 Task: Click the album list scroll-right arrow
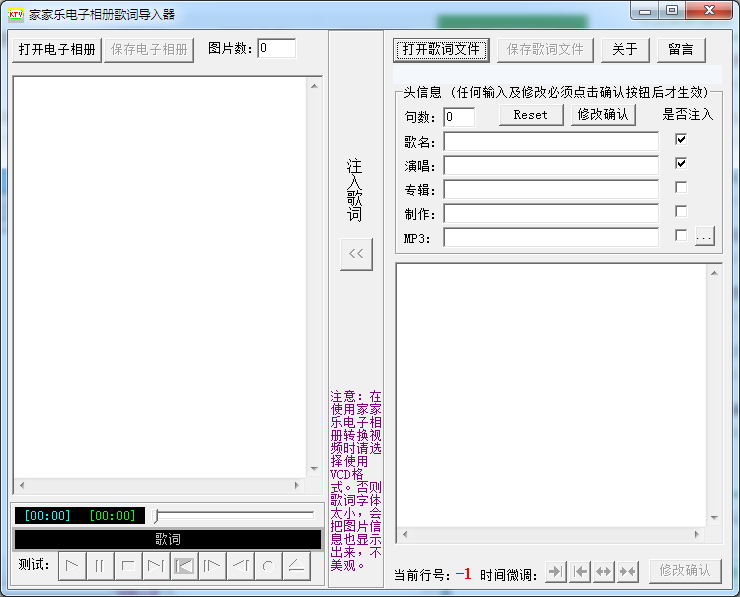click(297, 486)
